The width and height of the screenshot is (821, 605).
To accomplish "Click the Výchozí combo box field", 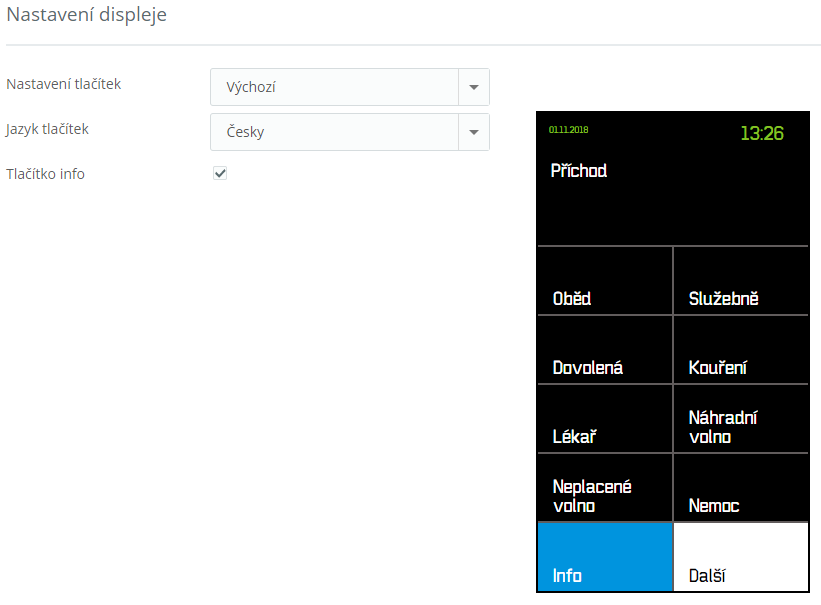I will [x=334, y=87].
